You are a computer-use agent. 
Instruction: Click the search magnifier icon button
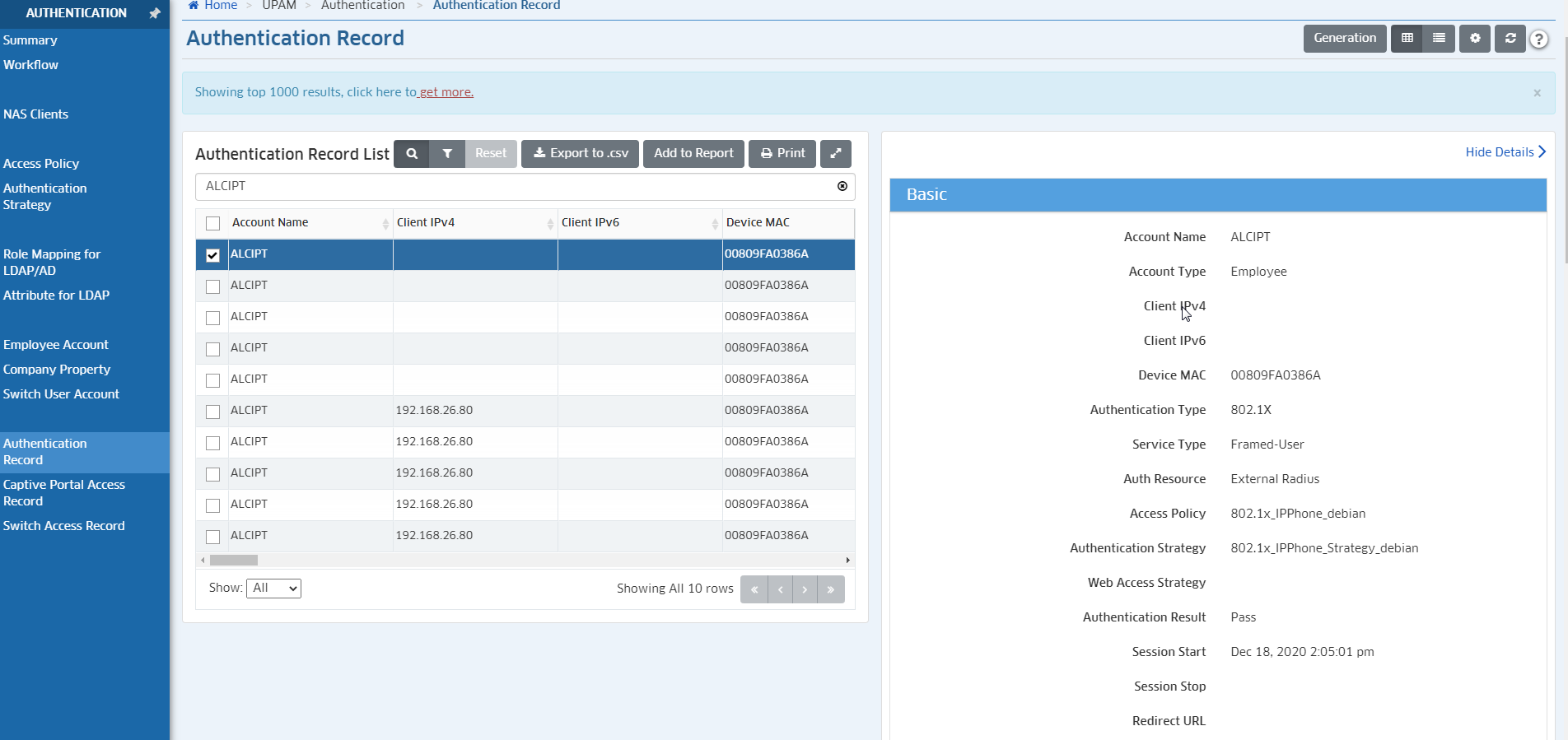(411, 154)
